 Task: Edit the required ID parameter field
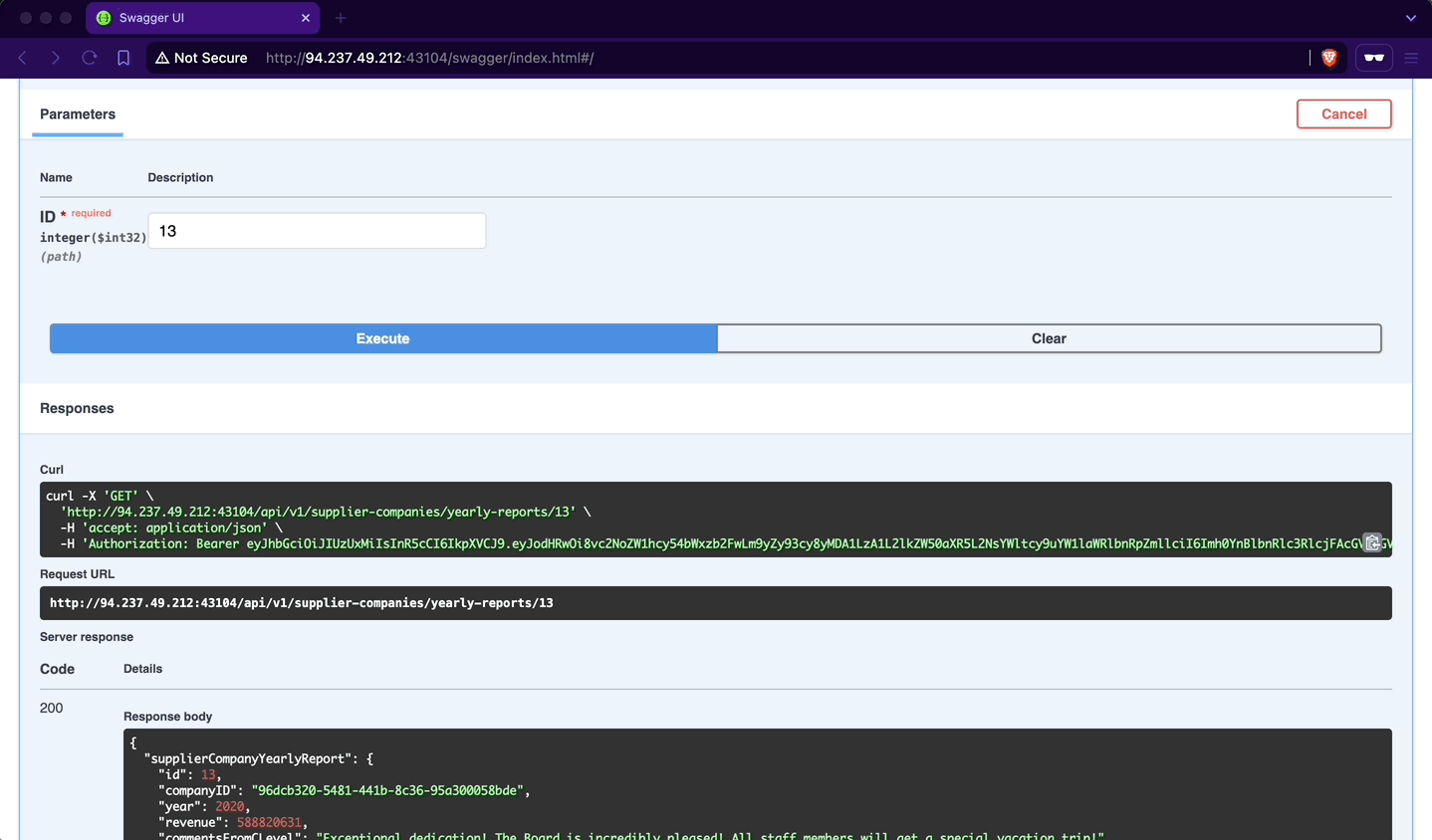[x=317, y=230]
